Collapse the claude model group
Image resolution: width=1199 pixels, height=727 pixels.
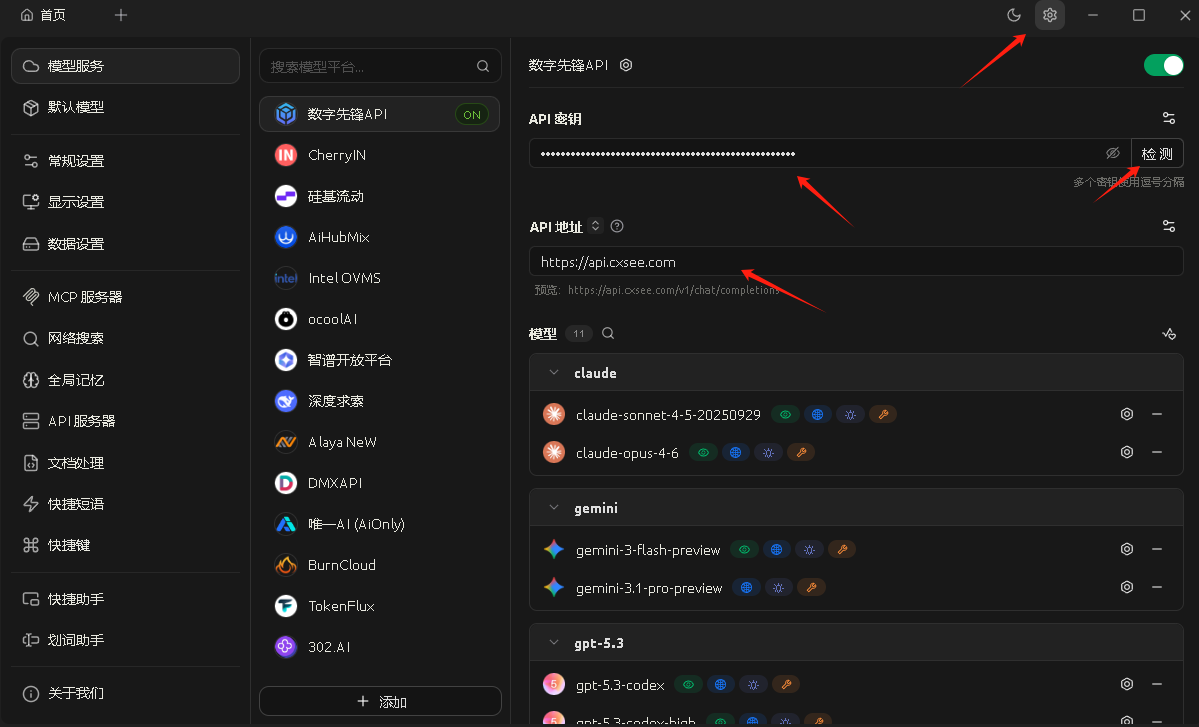tap(554, 373)
